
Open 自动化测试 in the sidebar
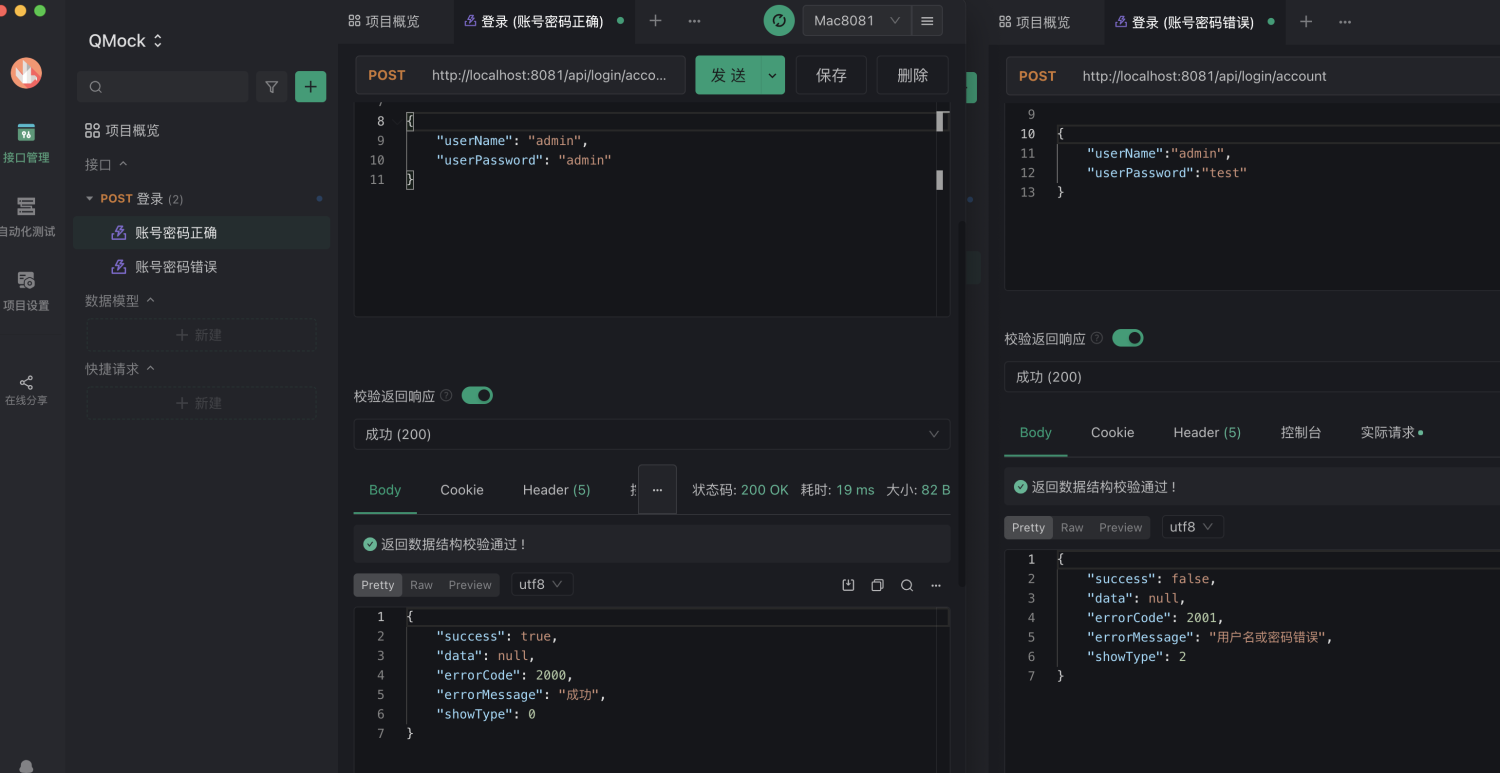coord(26,217)
